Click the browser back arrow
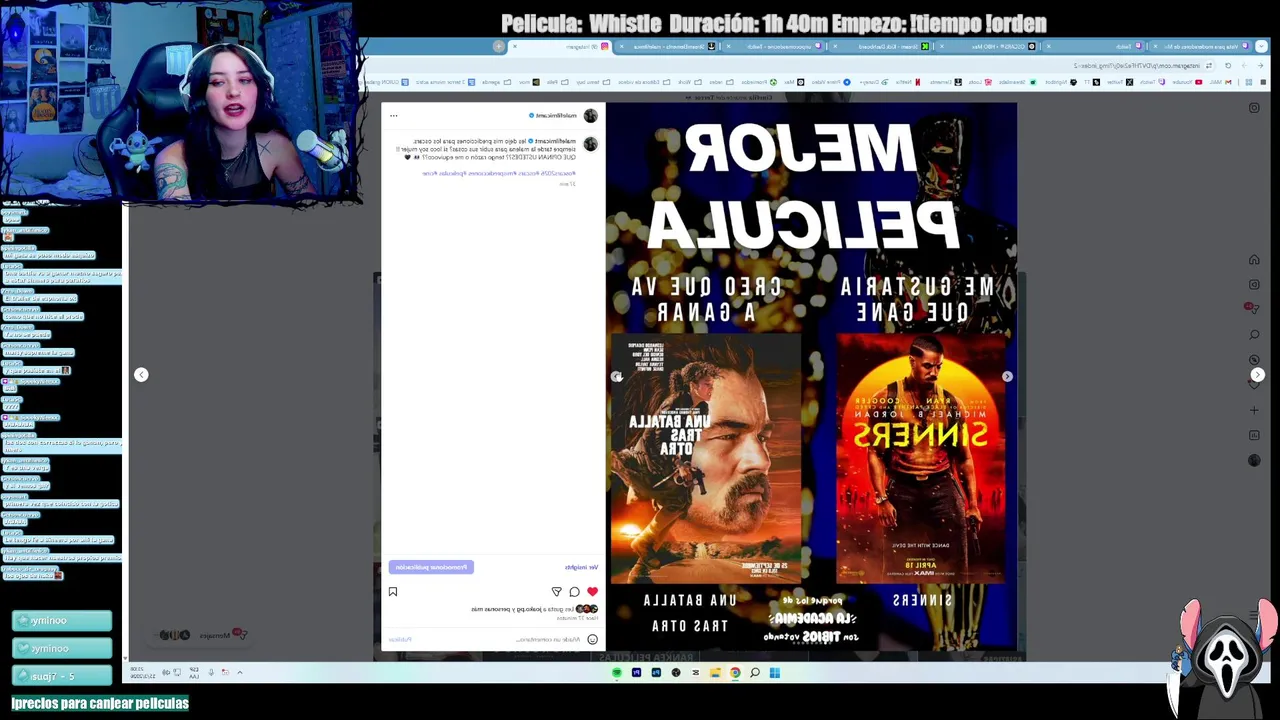Viewport: 1280px width, 720px height. [1260, 66]
